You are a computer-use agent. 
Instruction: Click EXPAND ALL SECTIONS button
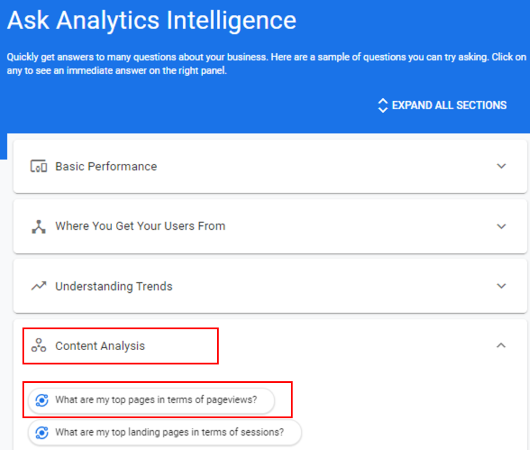point(442,105)
